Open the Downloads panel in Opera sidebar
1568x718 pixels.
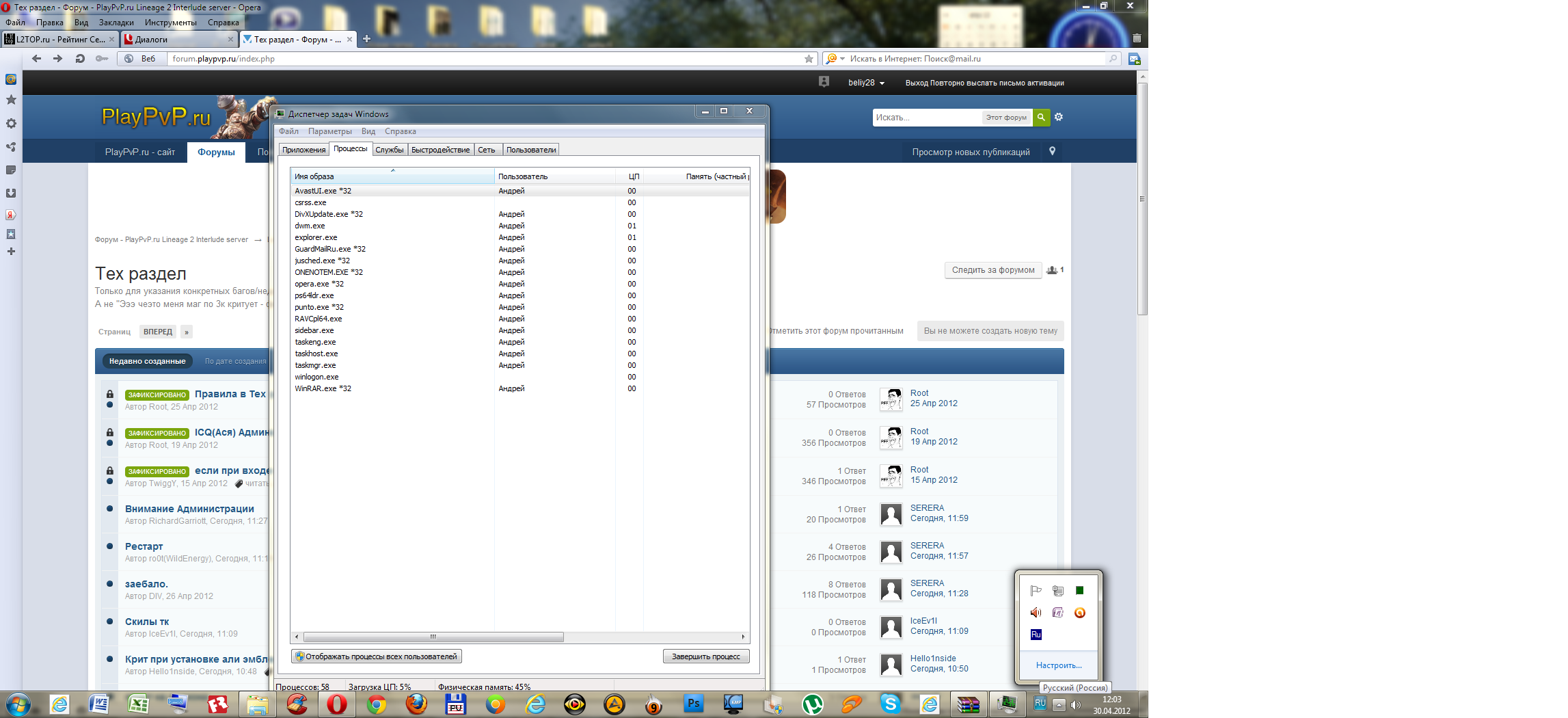click(x=11, y=194)
